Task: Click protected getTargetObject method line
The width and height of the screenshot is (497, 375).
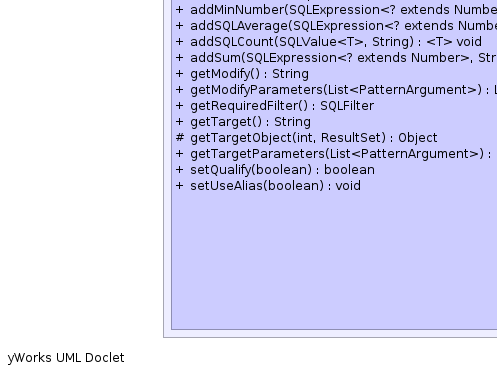Action: coord(307,138)
